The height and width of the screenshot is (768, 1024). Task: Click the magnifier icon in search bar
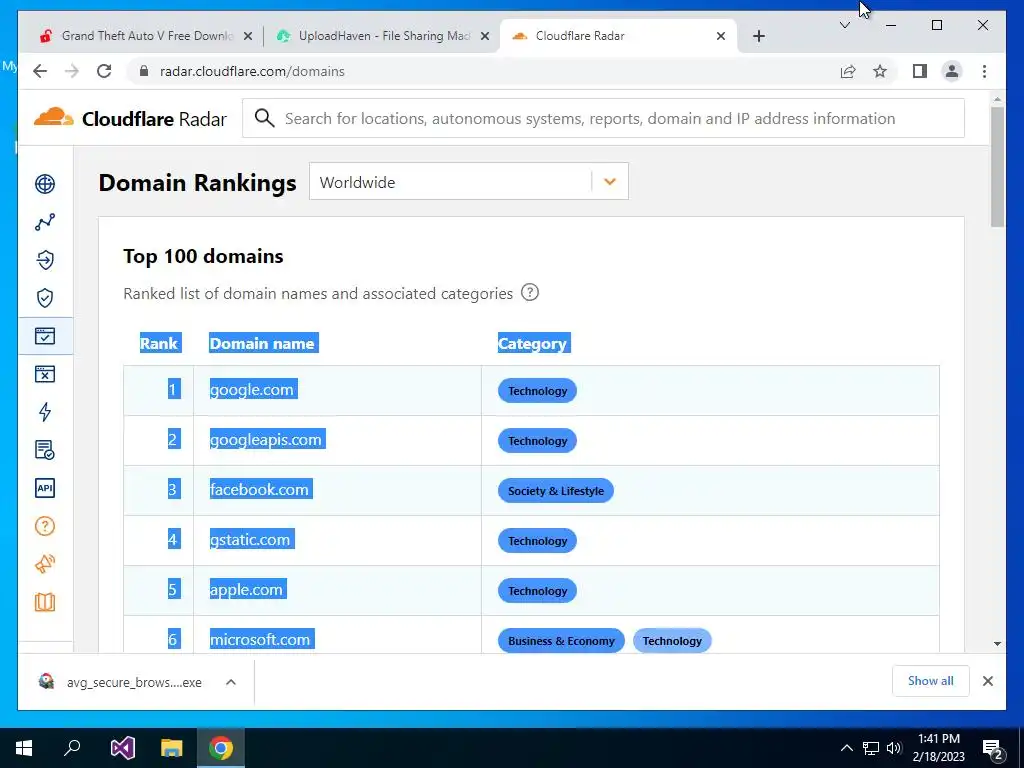pos(264,118)
